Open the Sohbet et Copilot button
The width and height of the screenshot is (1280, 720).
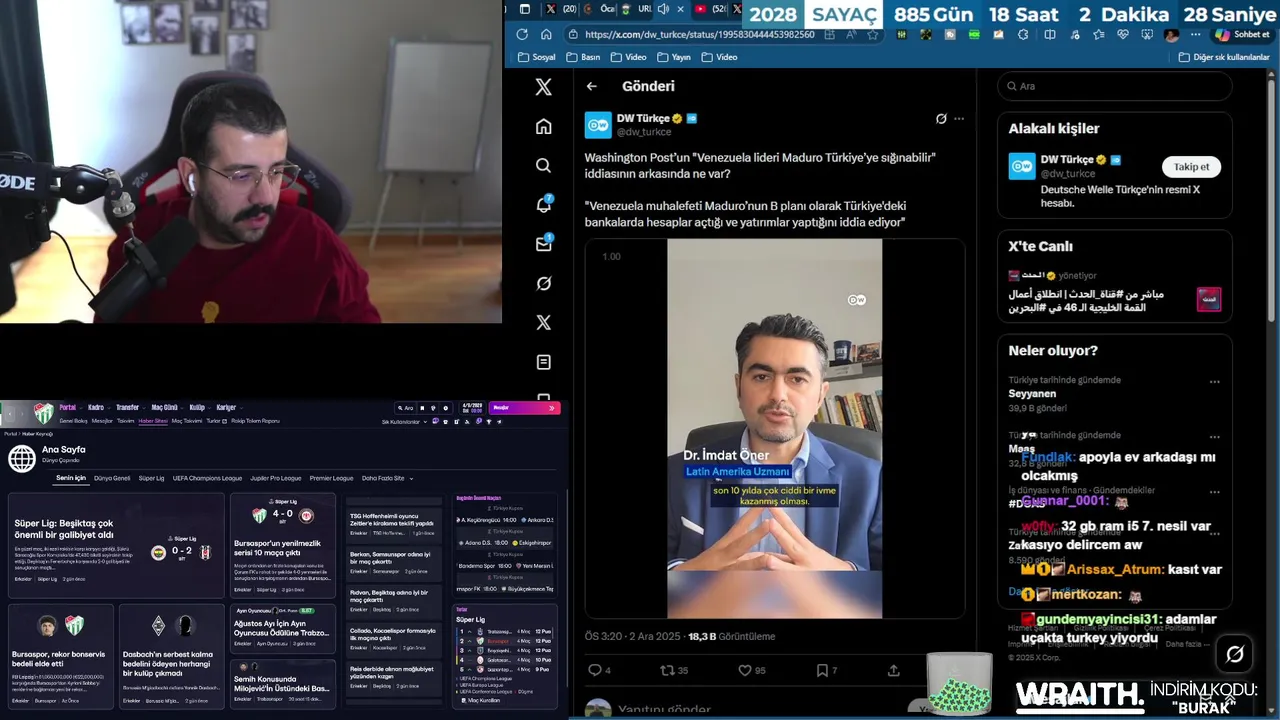tap(1242, 34)
